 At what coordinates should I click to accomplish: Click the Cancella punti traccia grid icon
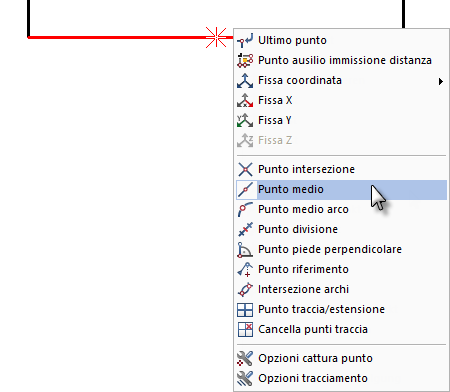coord(245,329)
